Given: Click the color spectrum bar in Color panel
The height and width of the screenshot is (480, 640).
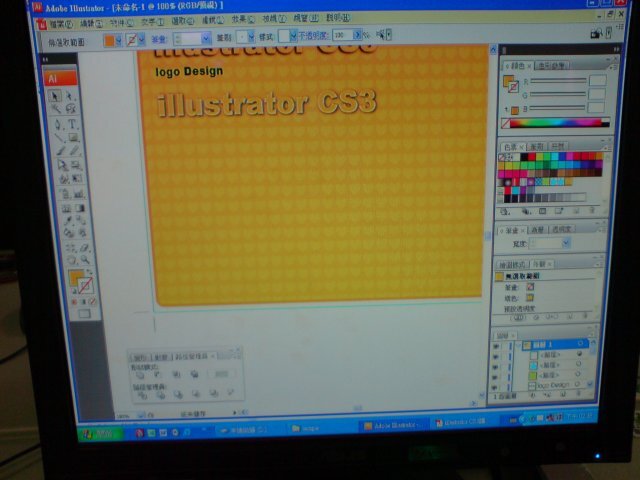Looking at the screenshot, I should [556, 123].
